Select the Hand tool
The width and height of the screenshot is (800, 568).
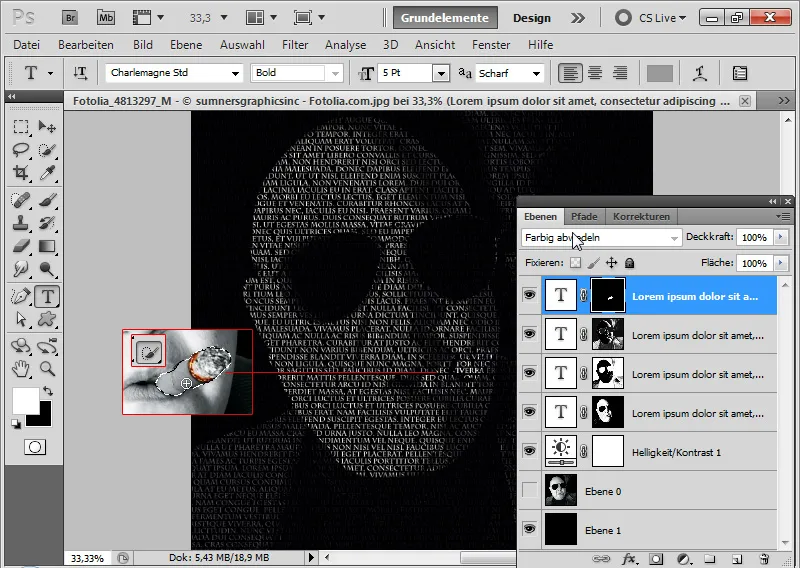pos(21,368)
